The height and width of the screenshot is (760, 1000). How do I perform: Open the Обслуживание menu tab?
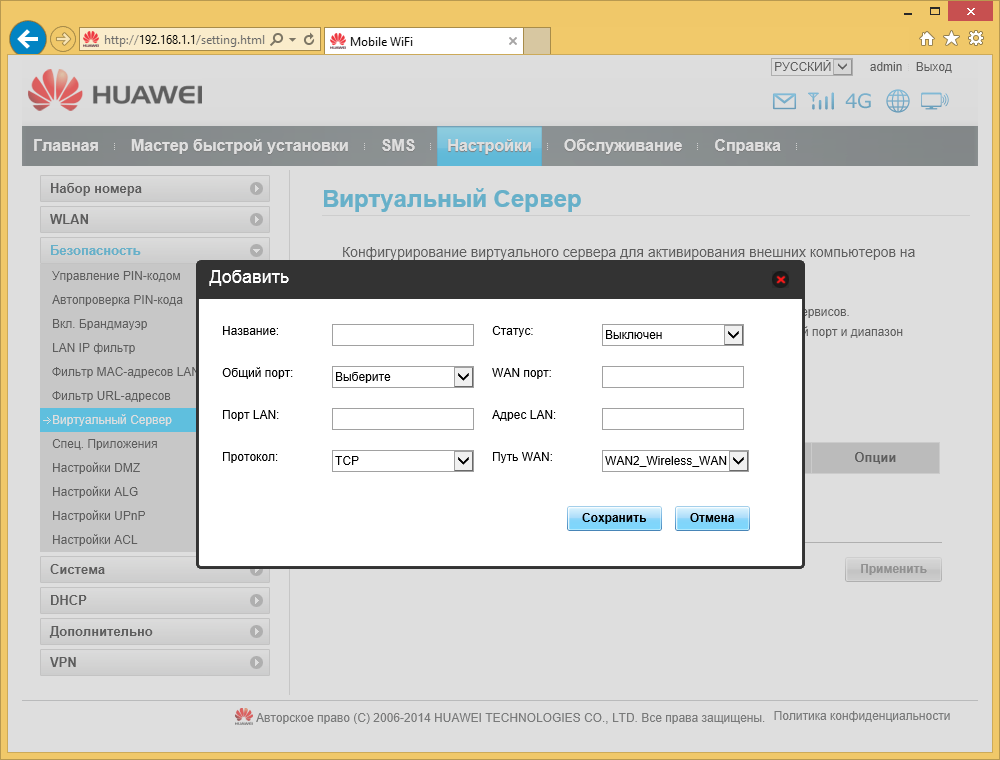[x=622, y=145]
